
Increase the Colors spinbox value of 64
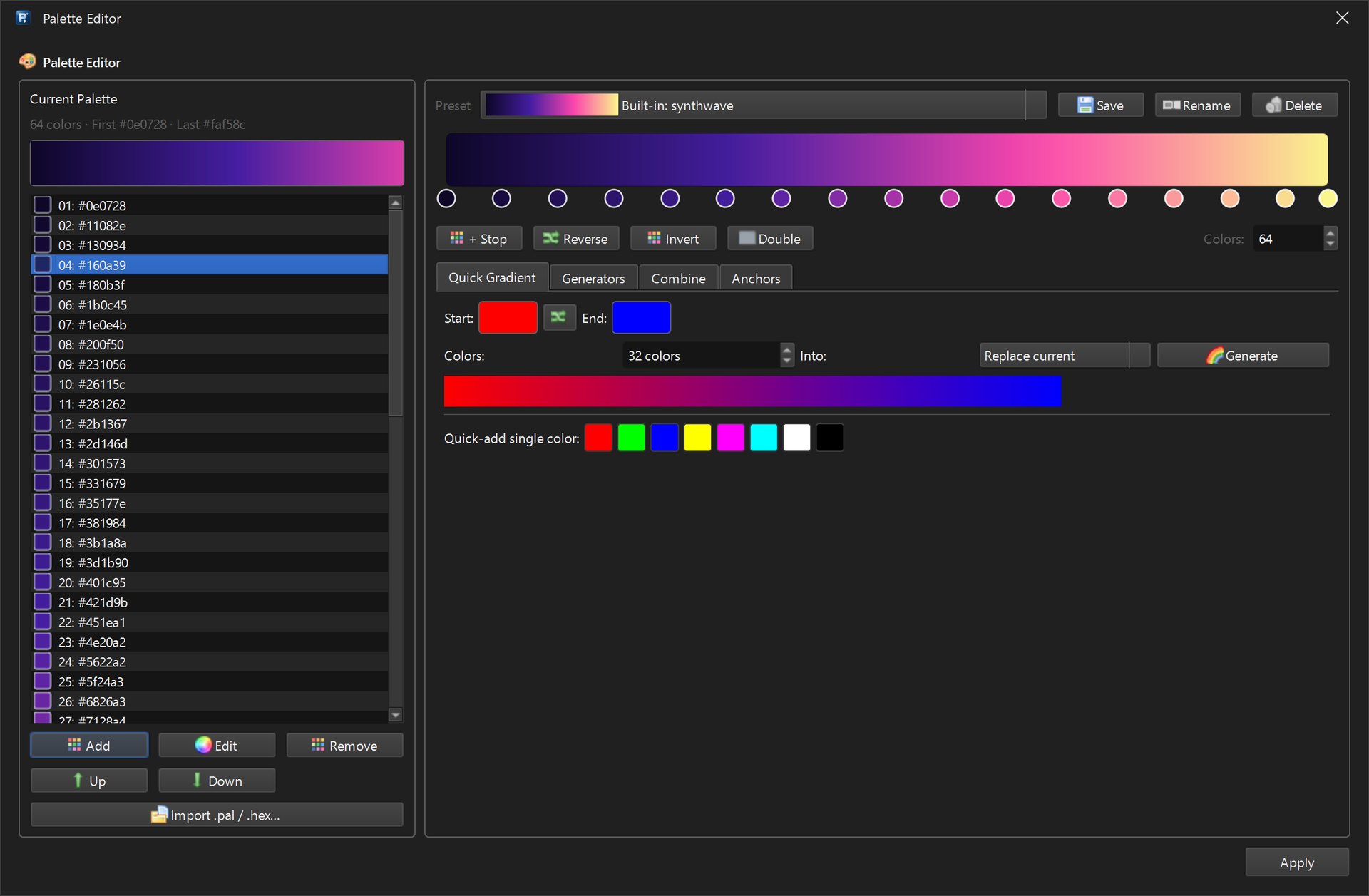[1330, 232]
